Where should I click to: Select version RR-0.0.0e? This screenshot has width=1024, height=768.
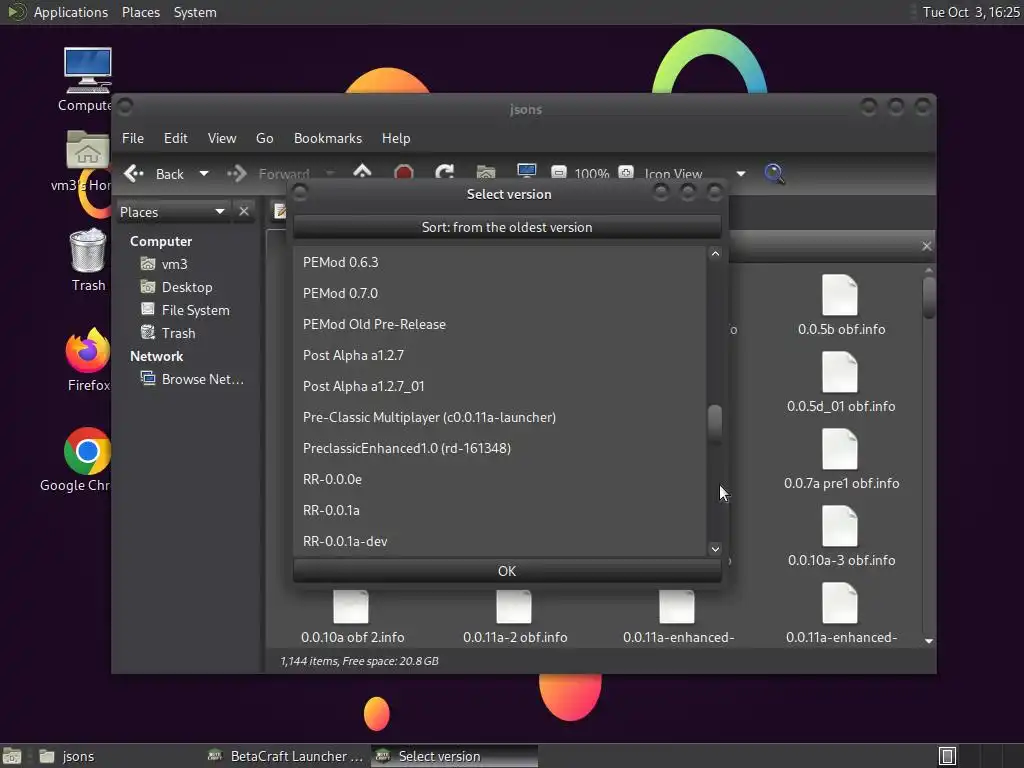click(x=500, y=479)
